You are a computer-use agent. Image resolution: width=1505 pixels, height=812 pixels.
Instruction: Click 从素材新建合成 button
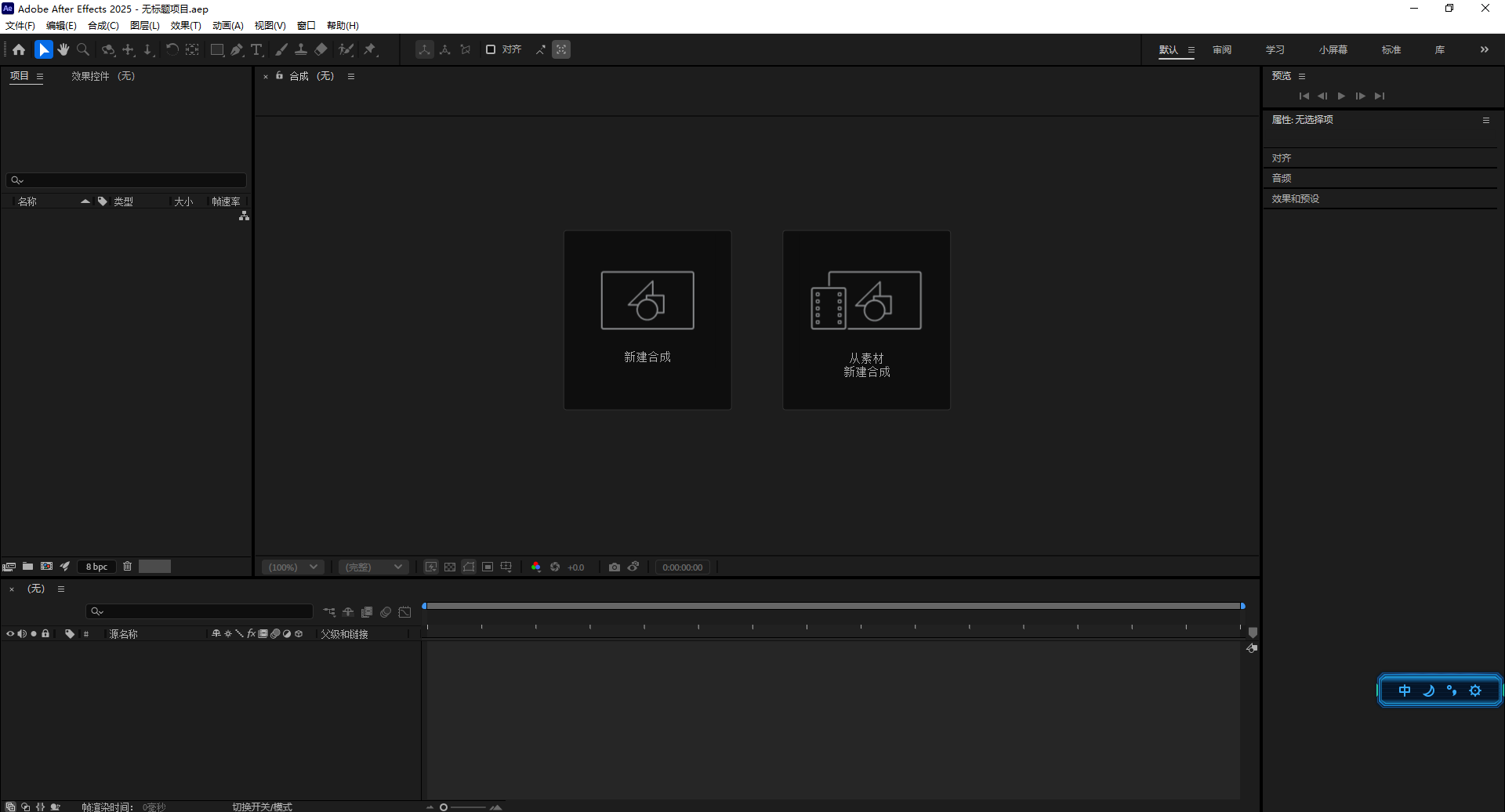point(866,320)
